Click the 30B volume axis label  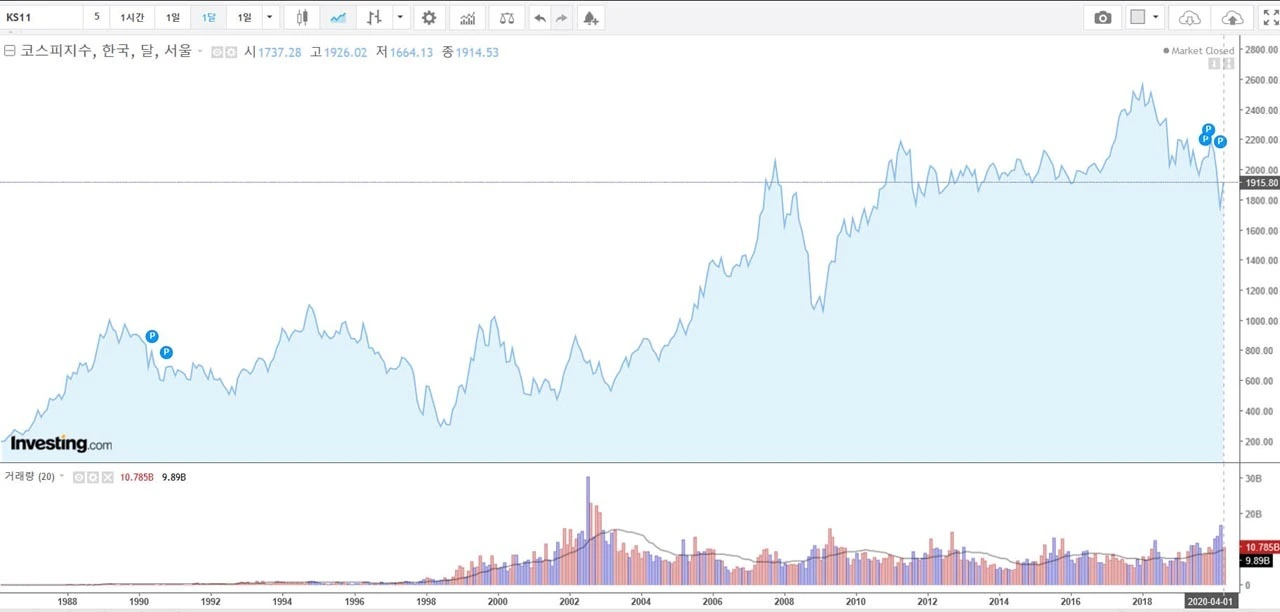(1253, 479)
